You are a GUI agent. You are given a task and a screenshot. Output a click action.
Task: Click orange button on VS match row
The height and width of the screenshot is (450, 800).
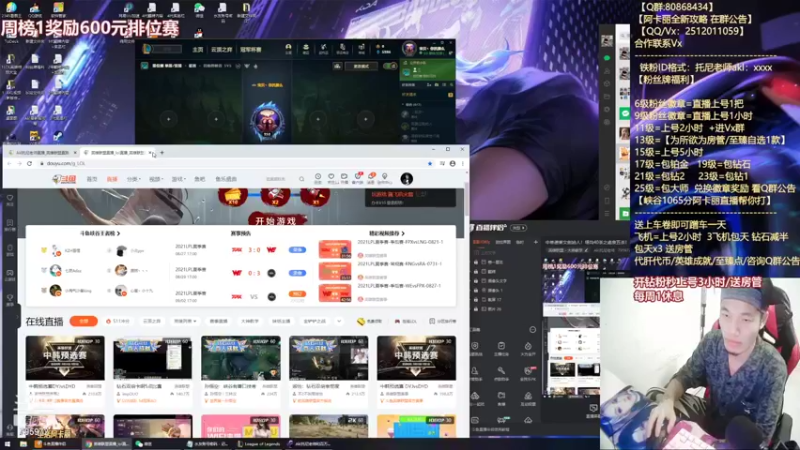[x=297, y=294]
